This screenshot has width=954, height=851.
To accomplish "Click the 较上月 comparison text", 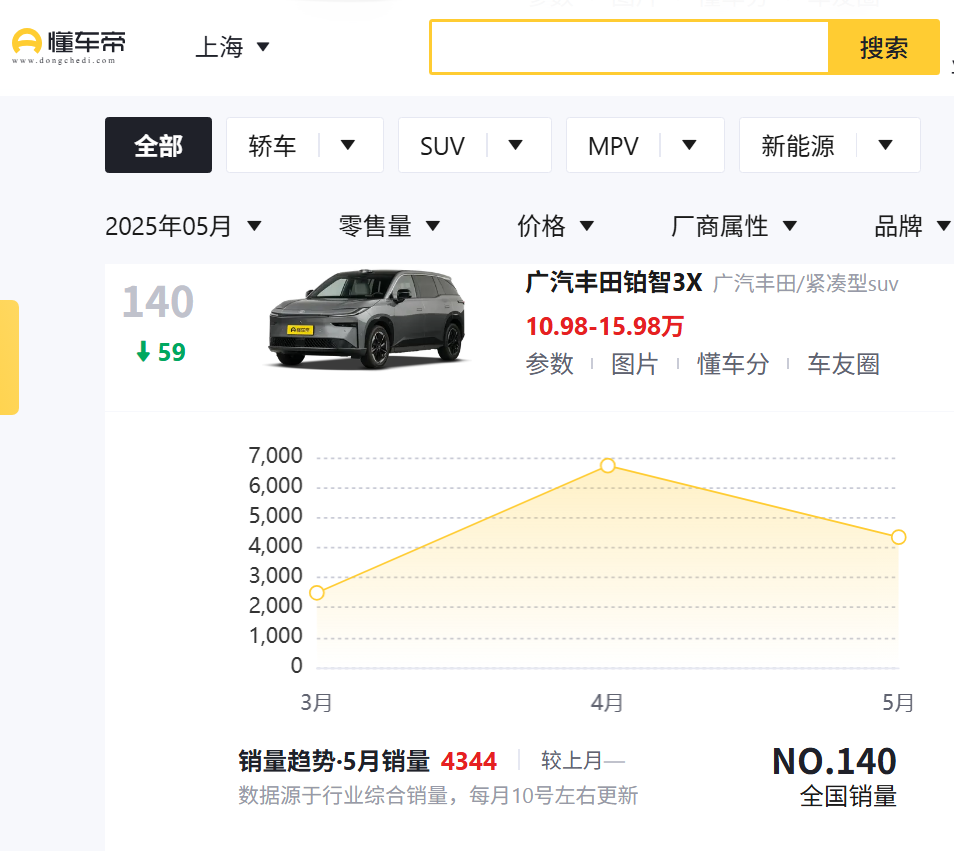I will 583,760.
